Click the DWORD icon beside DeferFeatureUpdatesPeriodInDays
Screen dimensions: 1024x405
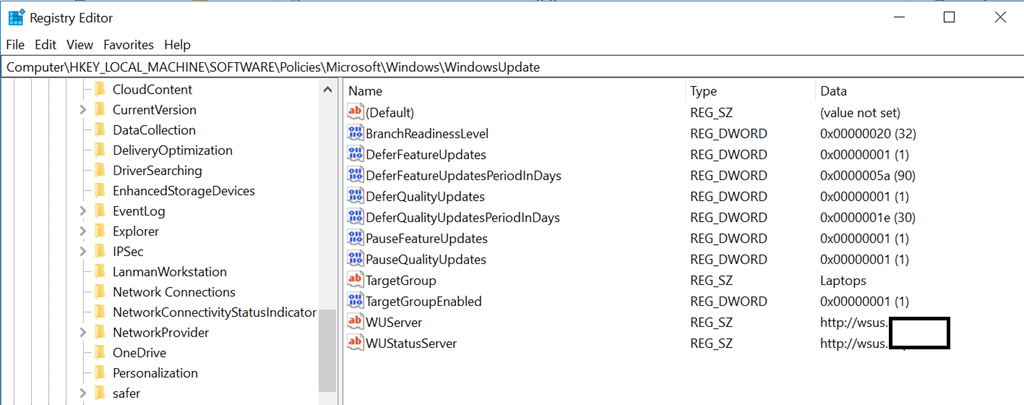[x=355, y=175]
